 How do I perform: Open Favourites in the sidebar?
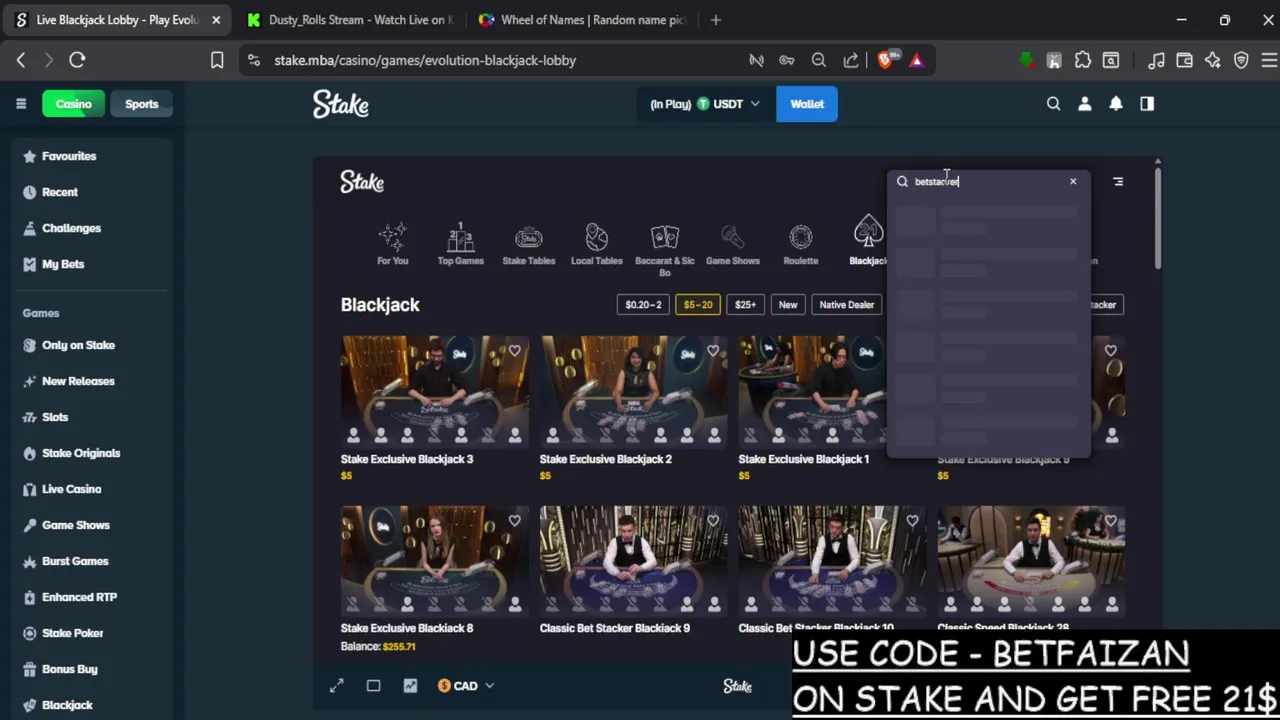click(68, 156)
